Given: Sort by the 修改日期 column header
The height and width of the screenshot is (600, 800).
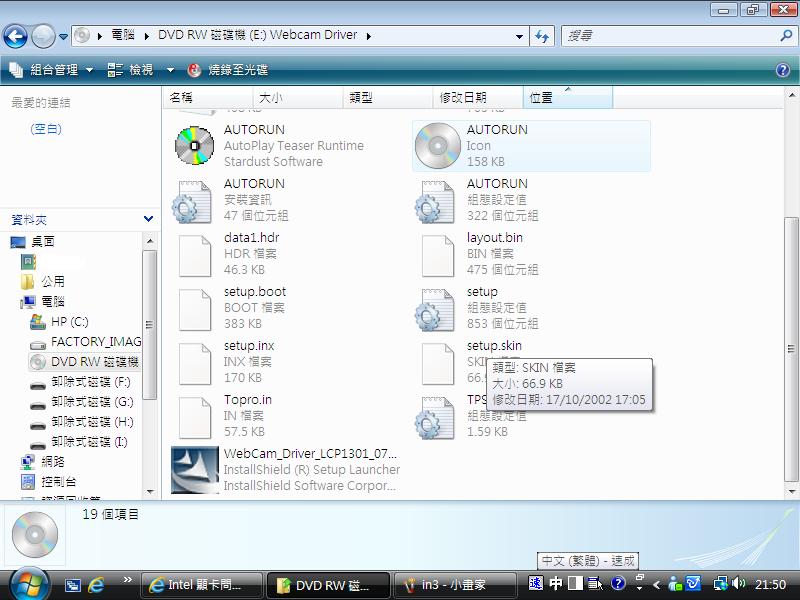Looking at the screenshot, I should 478,97.
